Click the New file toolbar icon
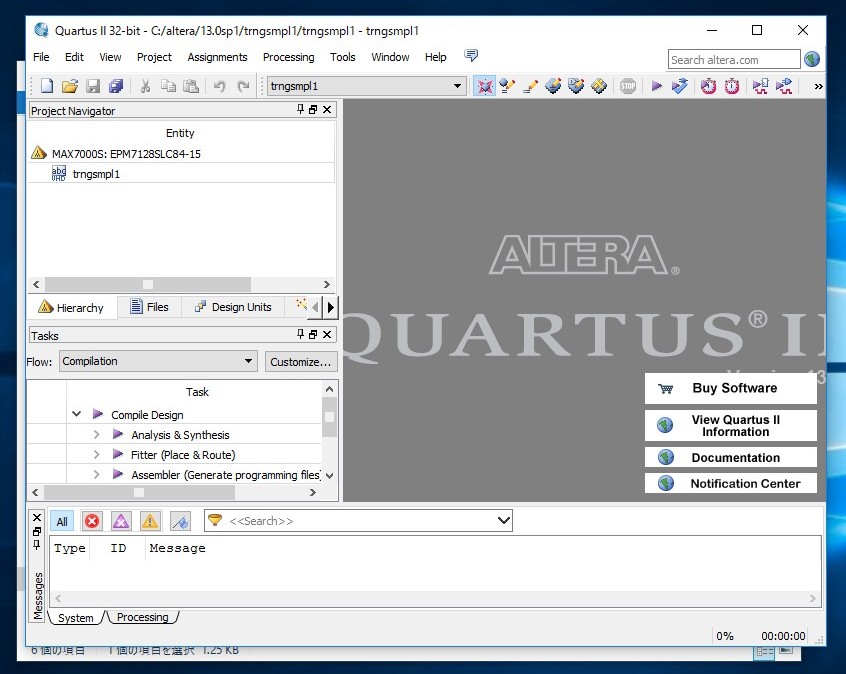This screenshot has width=846, height=674. [x=47, y=86]
